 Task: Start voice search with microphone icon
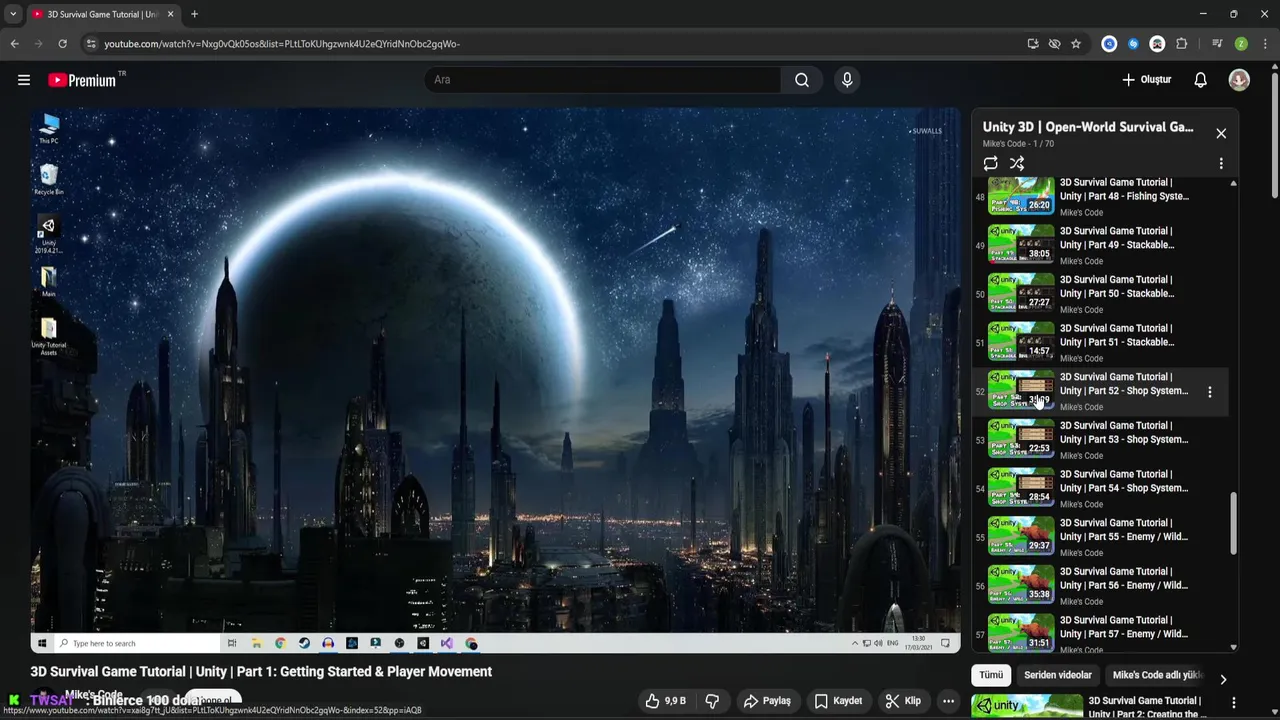click(x=847, y=80)
